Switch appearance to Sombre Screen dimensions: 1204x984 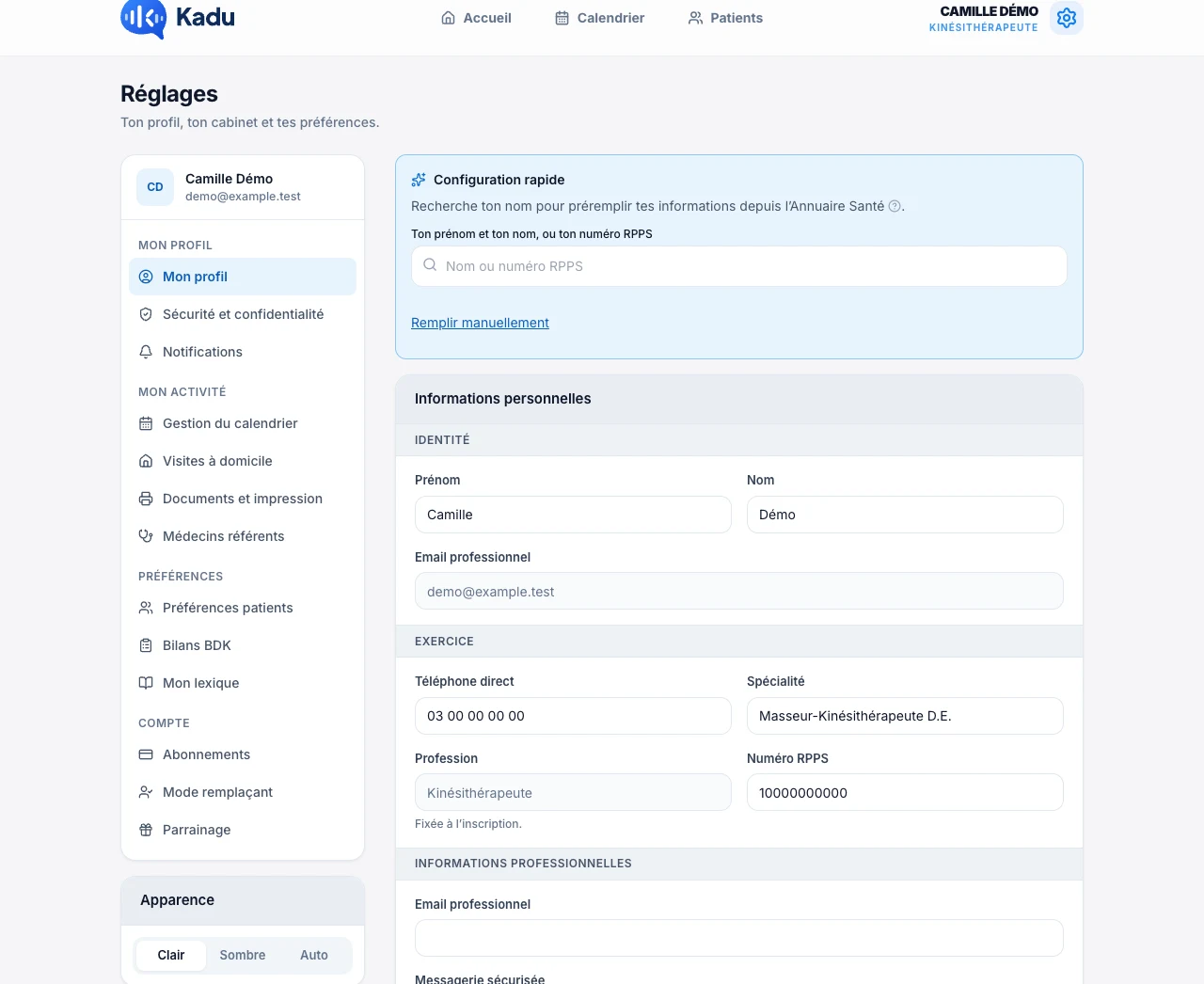pyautogui.click(x=243, y=955)
